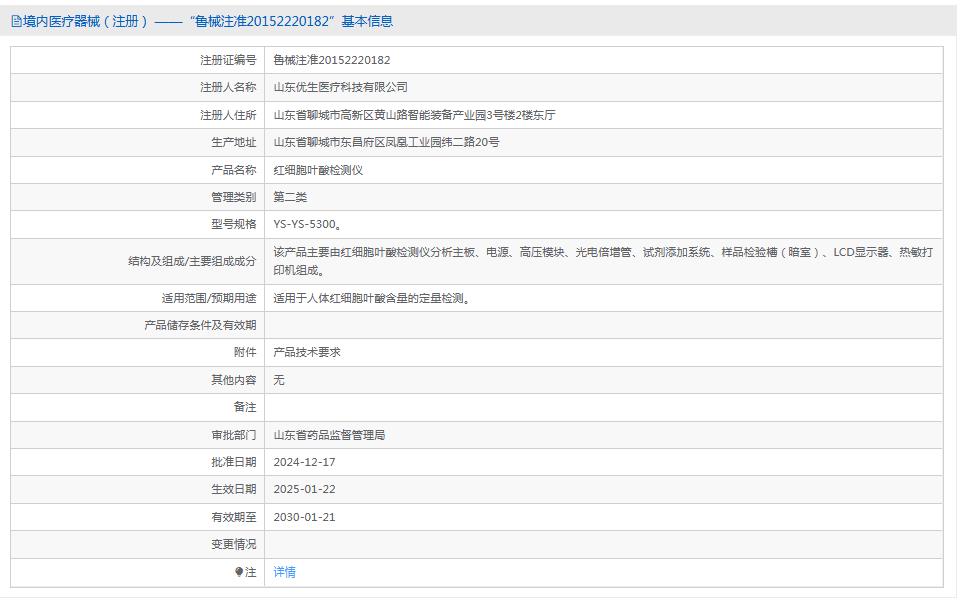The width and height of the screenshot is (971, 603).
Task: Click the 审批部门 label
Action: click(233, 435)
